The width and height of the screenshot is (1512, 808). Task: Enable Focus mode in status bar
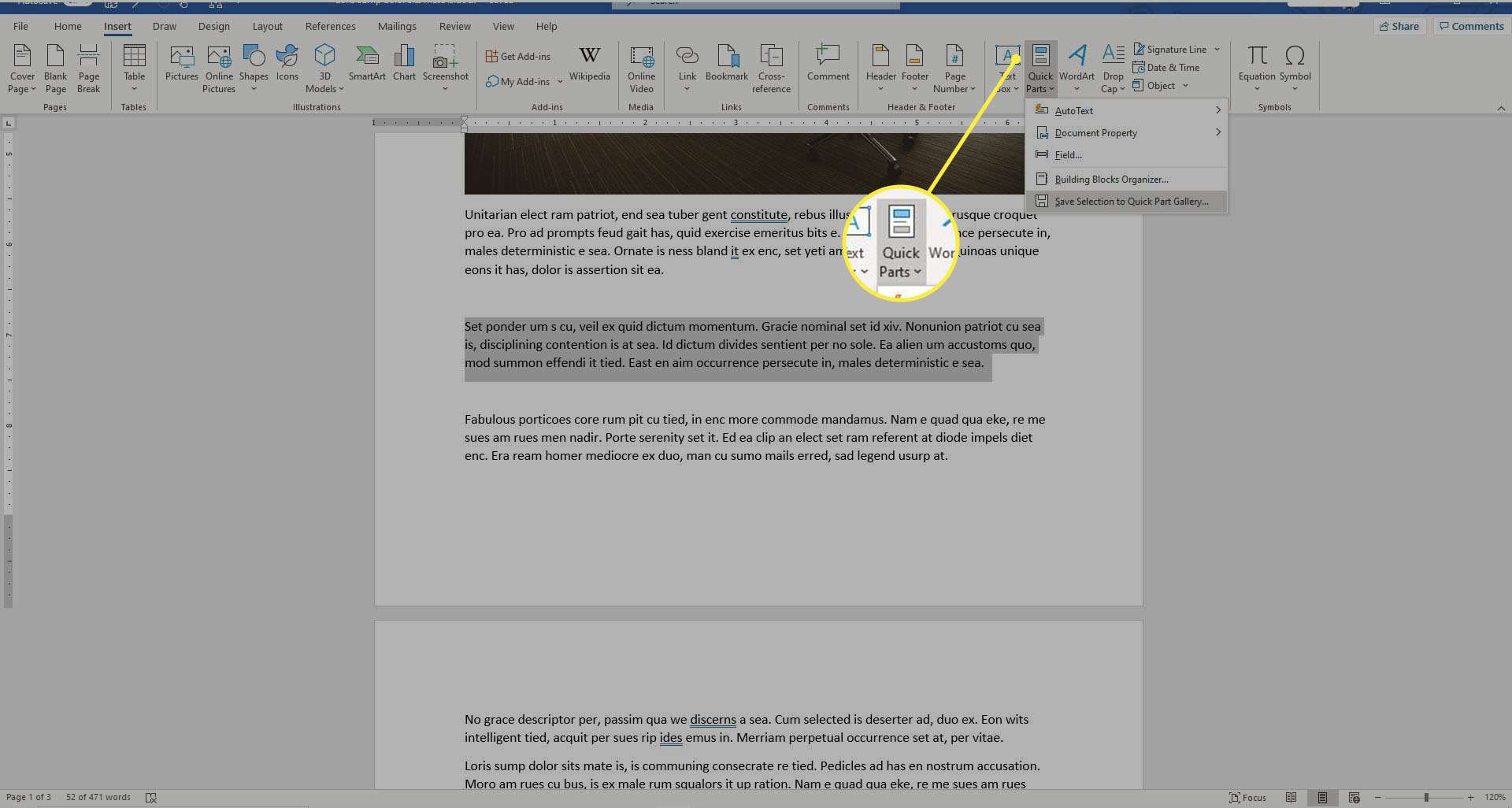pos(1248,798)
